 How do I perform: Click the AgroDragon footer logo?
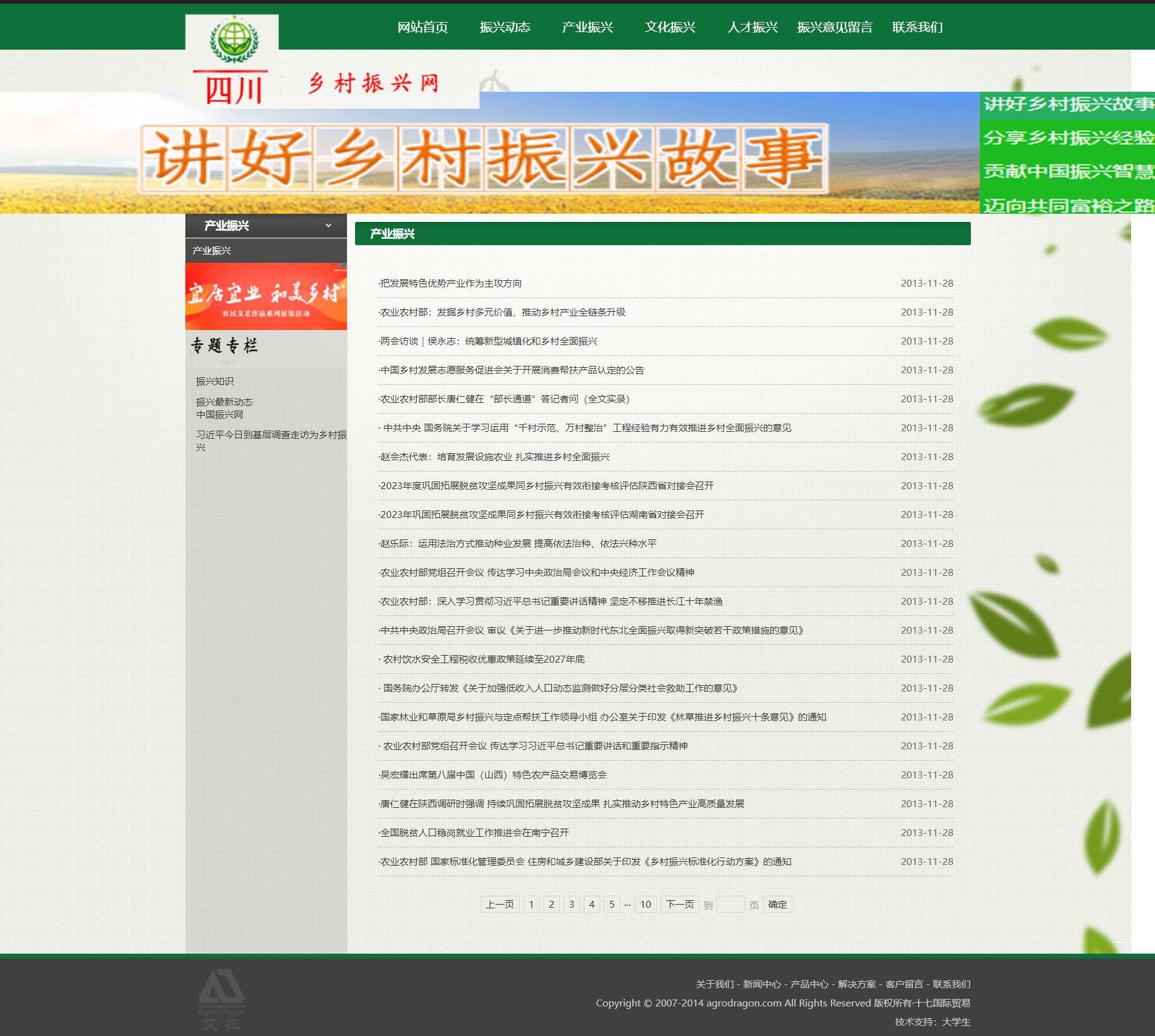coord(221,1000)
